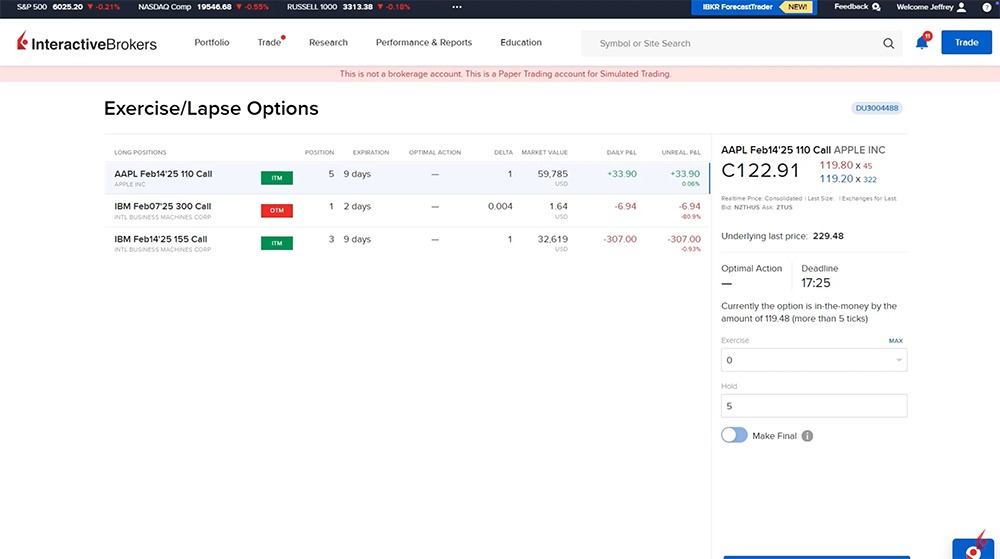Open Performance & Reports menu

click(424, 43)
